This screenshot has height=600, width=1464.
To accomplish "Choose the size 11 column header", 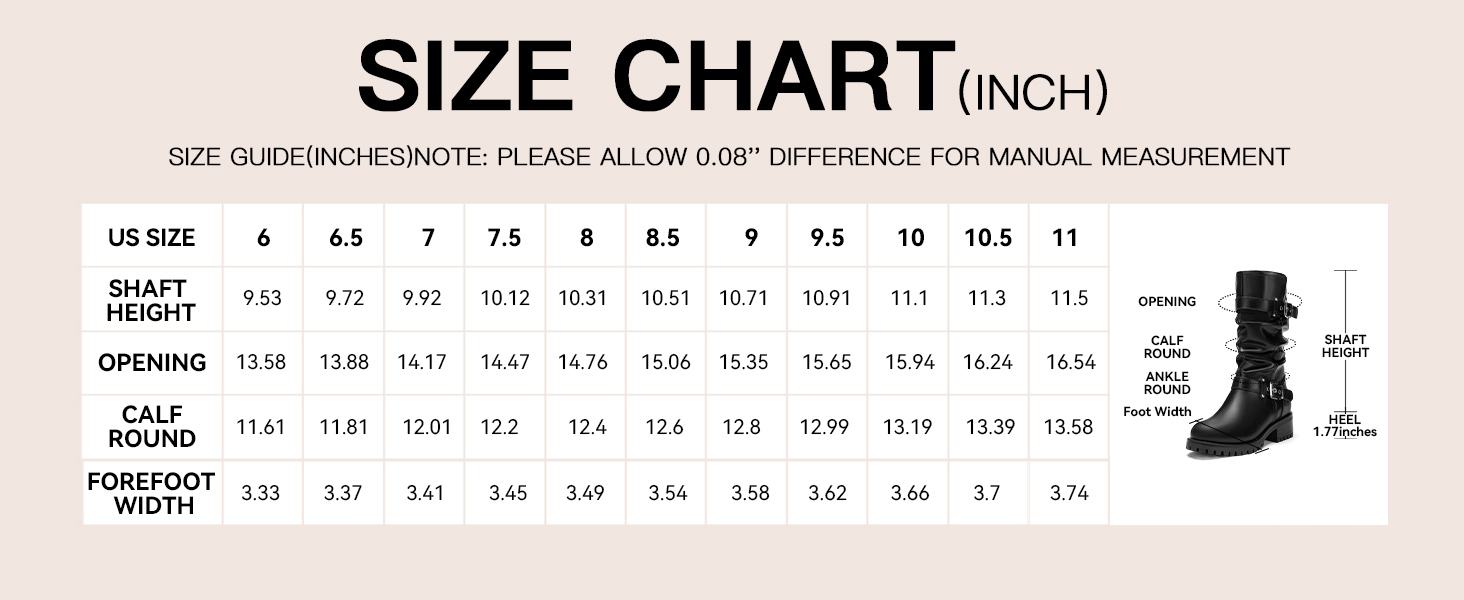I will tap(1066, 238).
